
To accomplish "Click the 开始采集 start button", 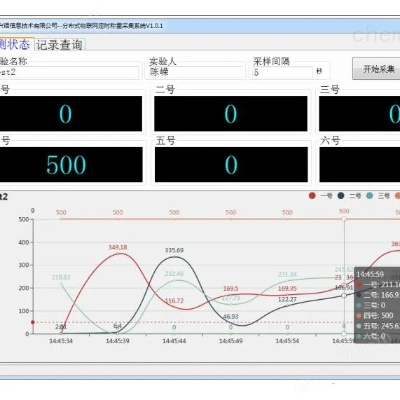I will (377, 69).
